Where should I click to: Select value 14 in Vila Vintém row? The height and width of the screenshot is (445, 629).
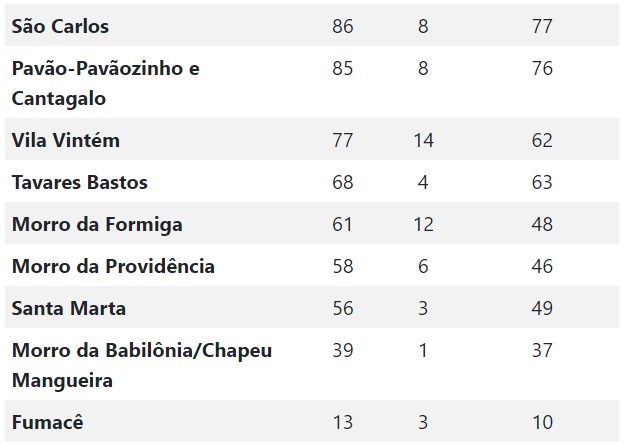pos(424,140)
